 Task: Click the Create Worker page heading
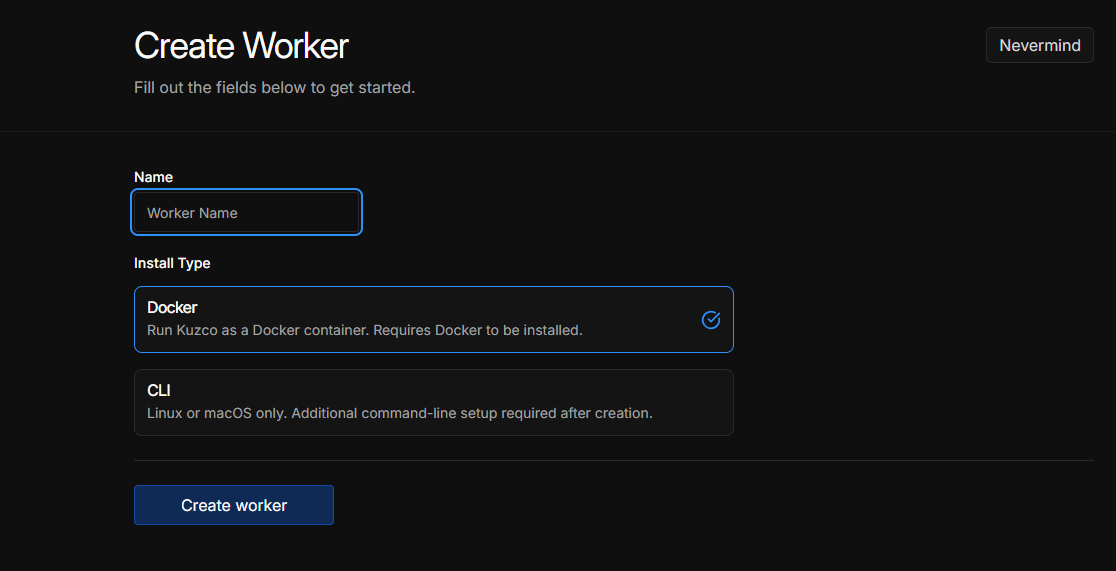pyautogui.click(x=241, y=46)
